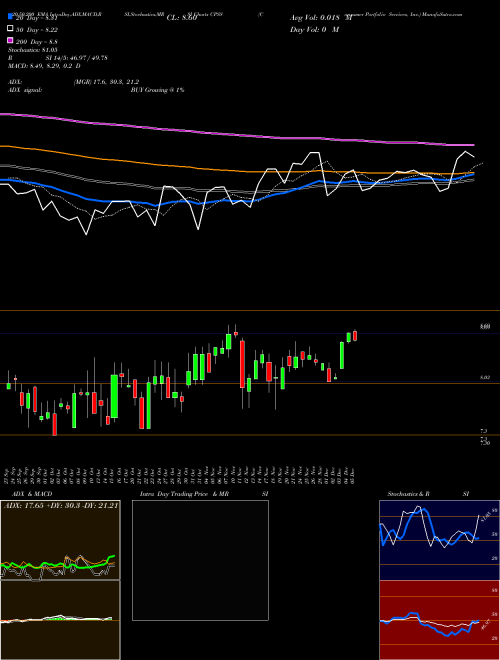Open the MACD histogram panel below ADX
Screen dimensions: 500x660
click(60, 620)
